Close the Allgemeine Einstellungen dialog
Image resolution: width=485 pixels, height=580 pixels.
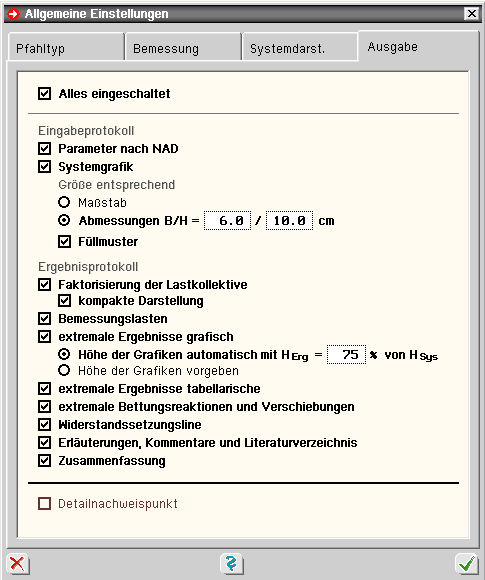(x=471, y=14)
